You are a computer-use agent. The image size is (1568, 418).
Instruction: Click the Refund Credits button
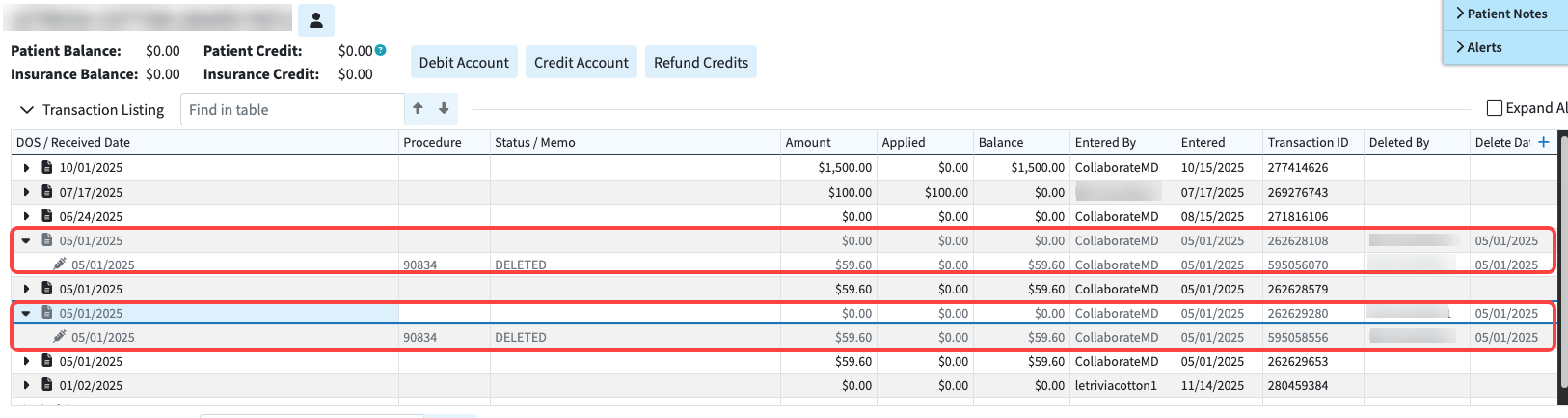coord(700,62)
